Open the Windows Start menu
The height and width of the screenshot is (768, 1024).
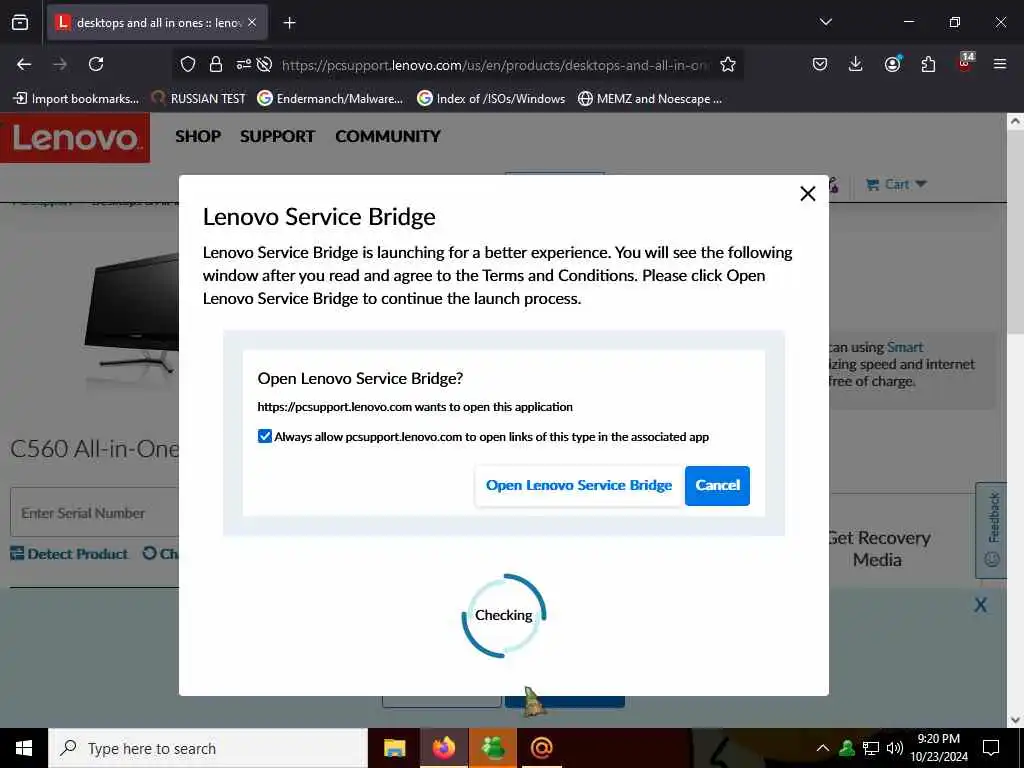click(24, 748)
